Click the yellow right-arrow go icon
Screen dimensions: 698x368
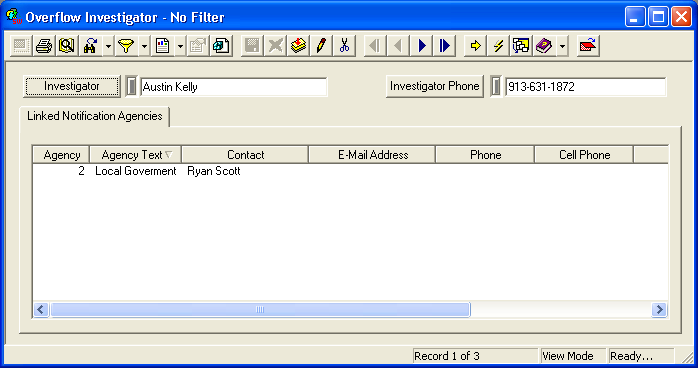coord(475,45)
